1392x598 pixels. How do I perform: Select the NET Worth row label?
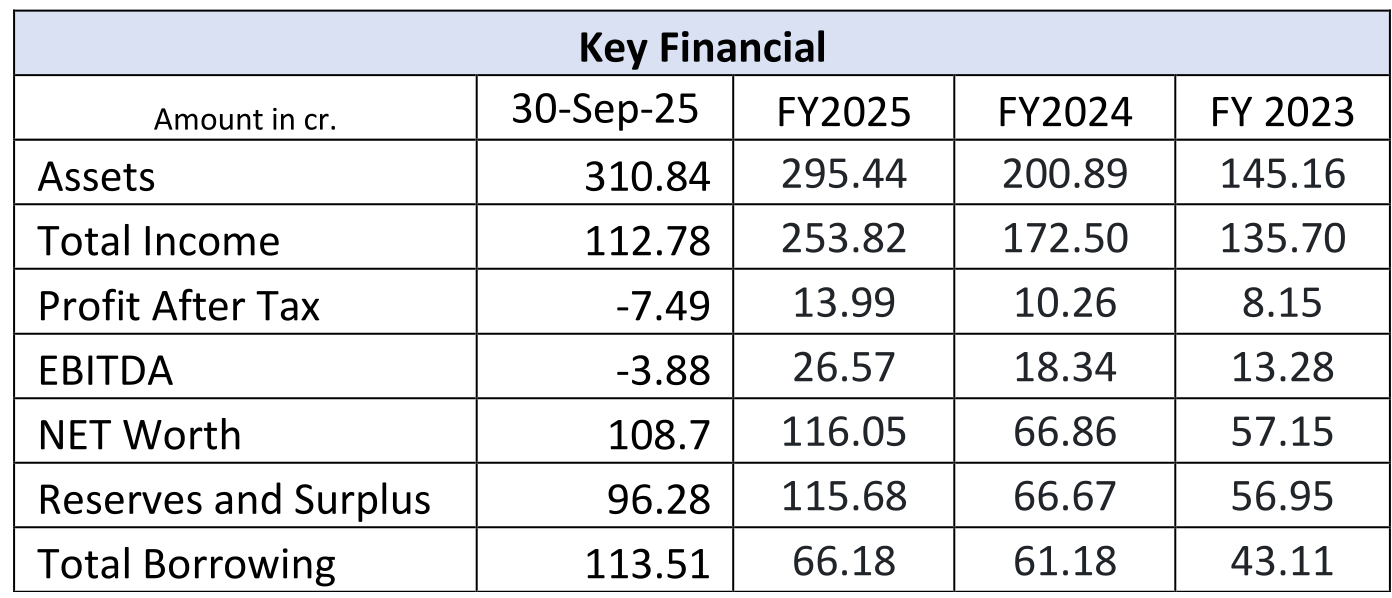[139, 435]
